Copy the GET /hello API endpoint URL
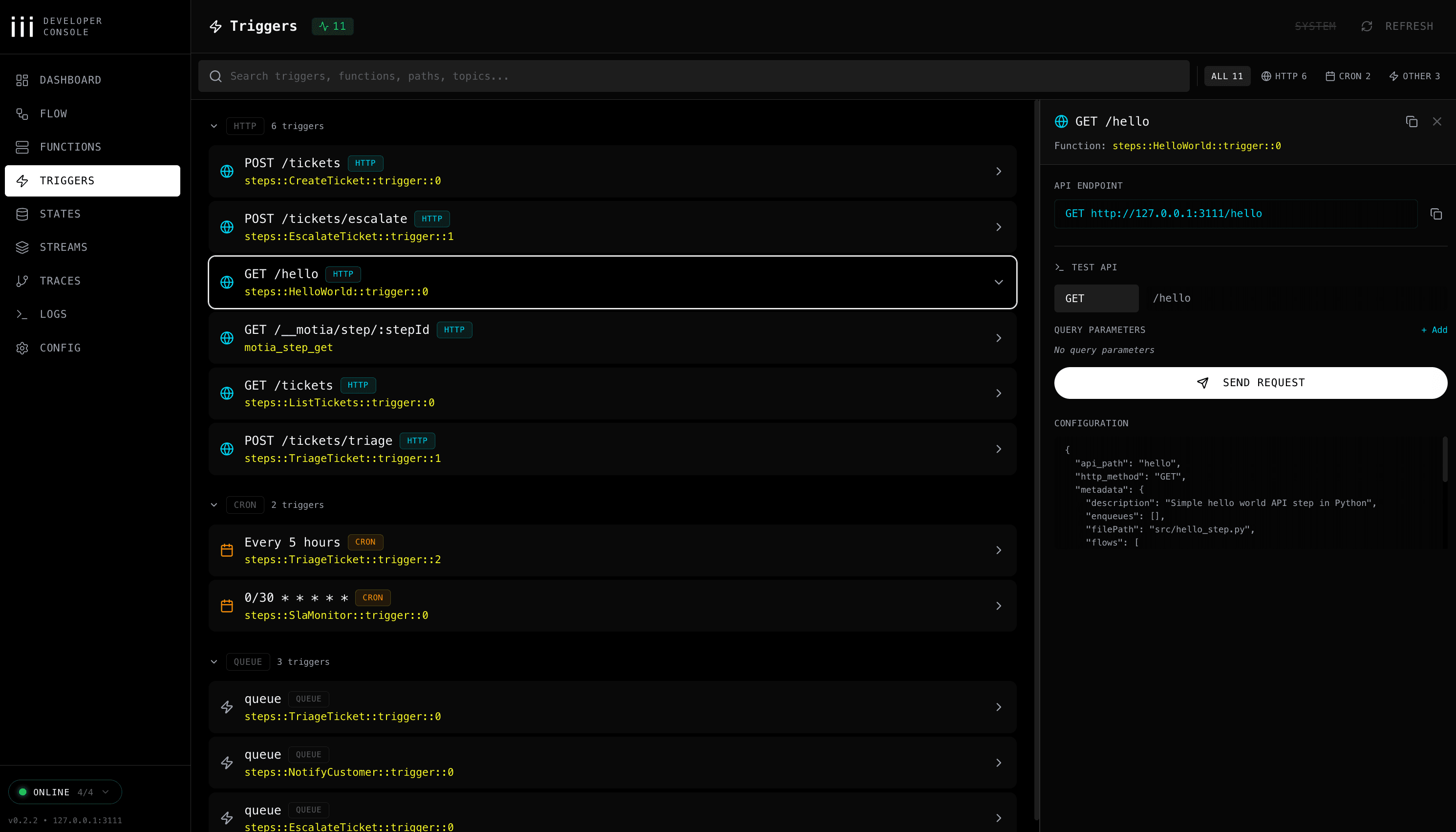This screenshot has width=1456, height=832. [1436, 213]
